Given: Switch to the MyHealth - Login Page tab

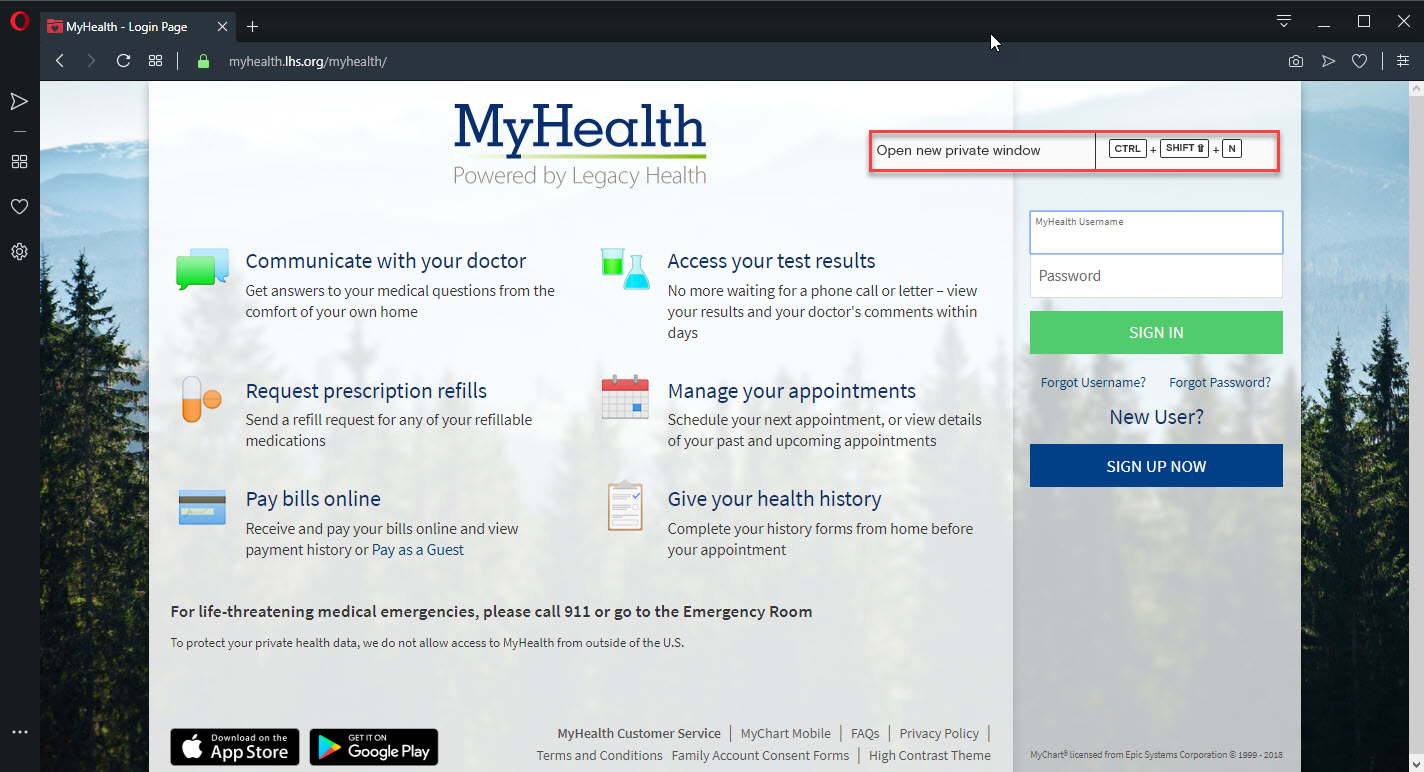Looking at the screenshot, I should pyautogui.click(x=130, y=26).
